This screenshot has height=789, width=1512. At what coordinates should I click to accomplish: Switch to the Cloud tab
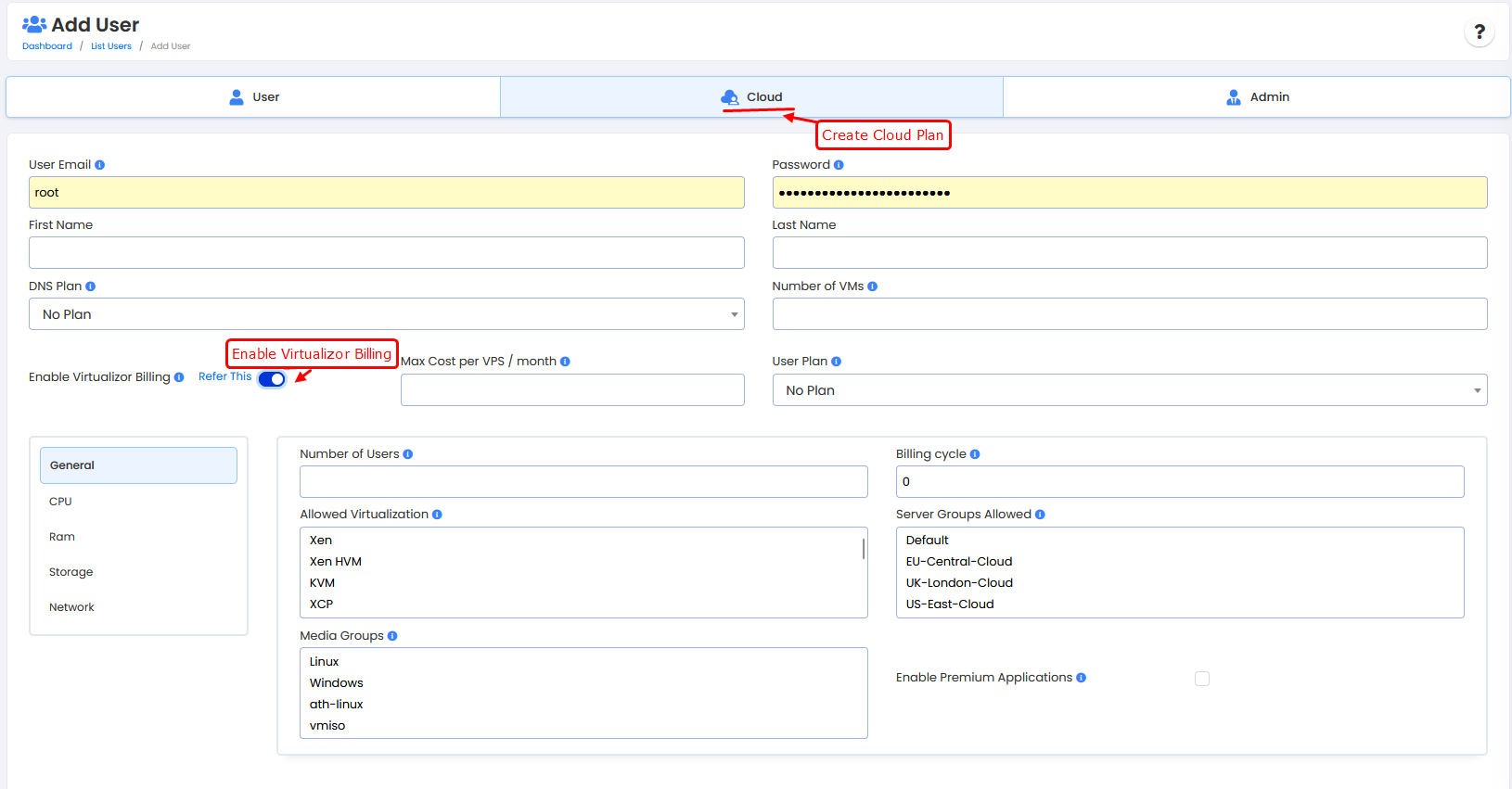click(751, 97)
